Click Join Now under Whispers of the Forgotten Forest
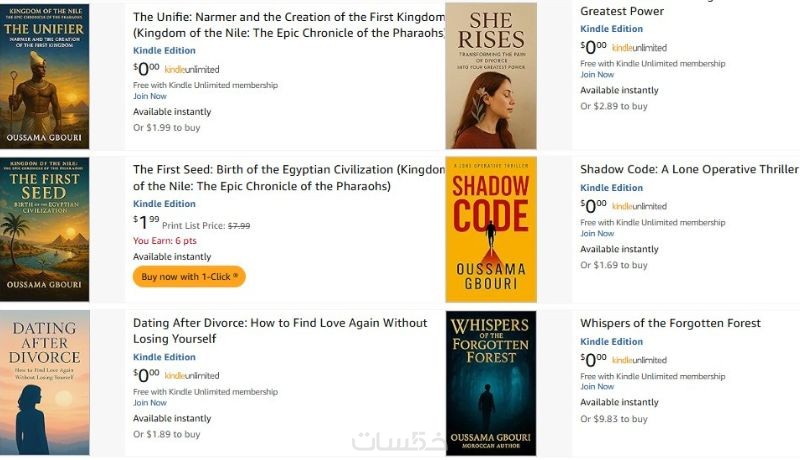Image resolution: width=800 pixels, height=460 pixels. [x=597, y=387]
